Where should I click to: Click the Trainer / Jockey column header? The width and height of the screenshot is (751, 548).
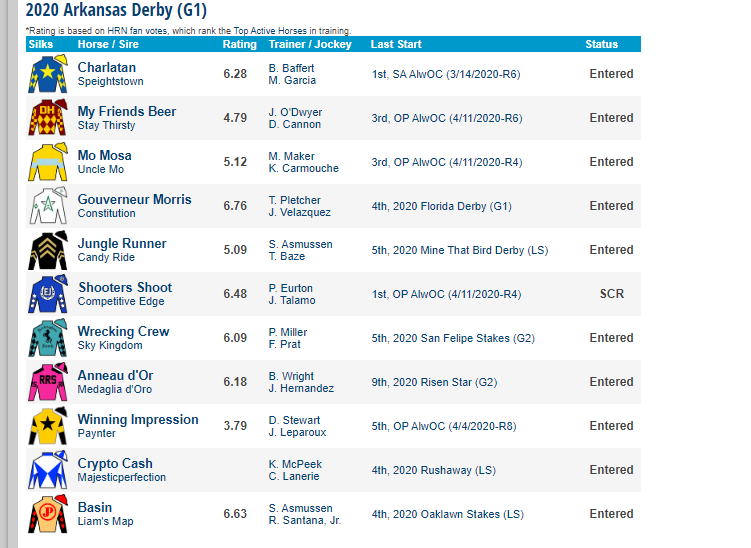pyautogui.click(x=310, y=45)
